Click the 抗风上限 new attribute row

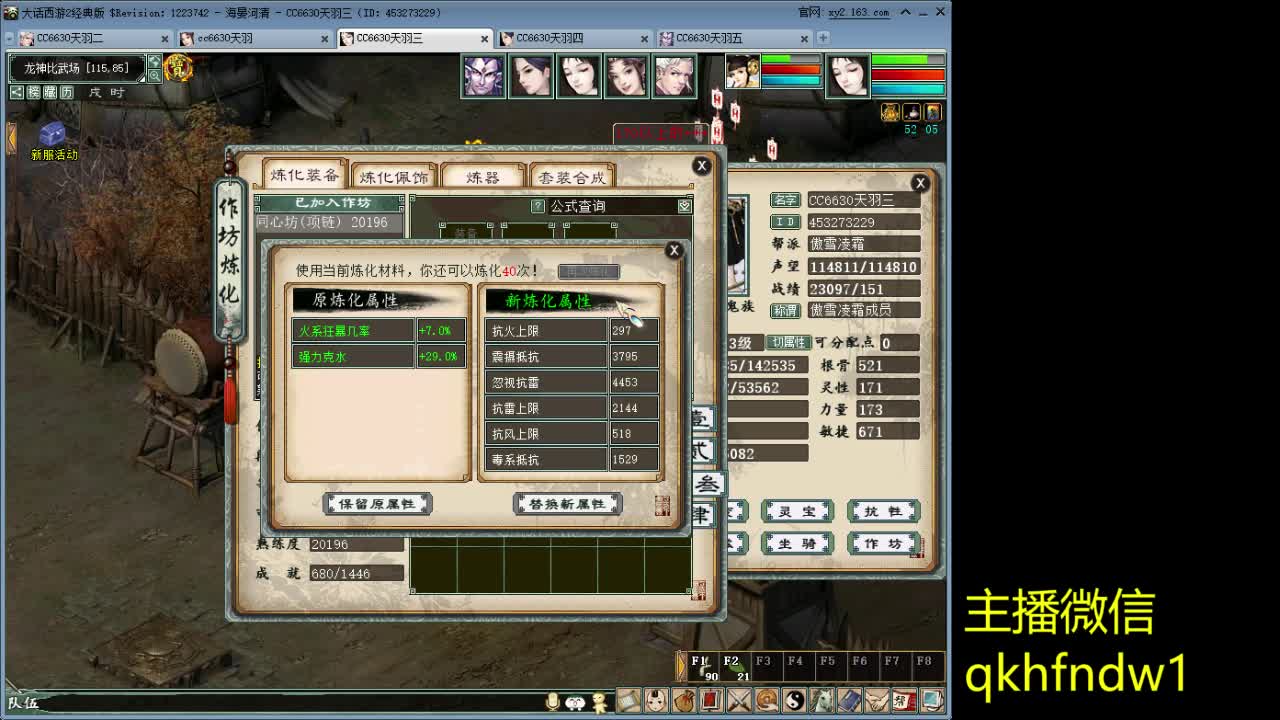pyautogui.click(x=573, y=434)
